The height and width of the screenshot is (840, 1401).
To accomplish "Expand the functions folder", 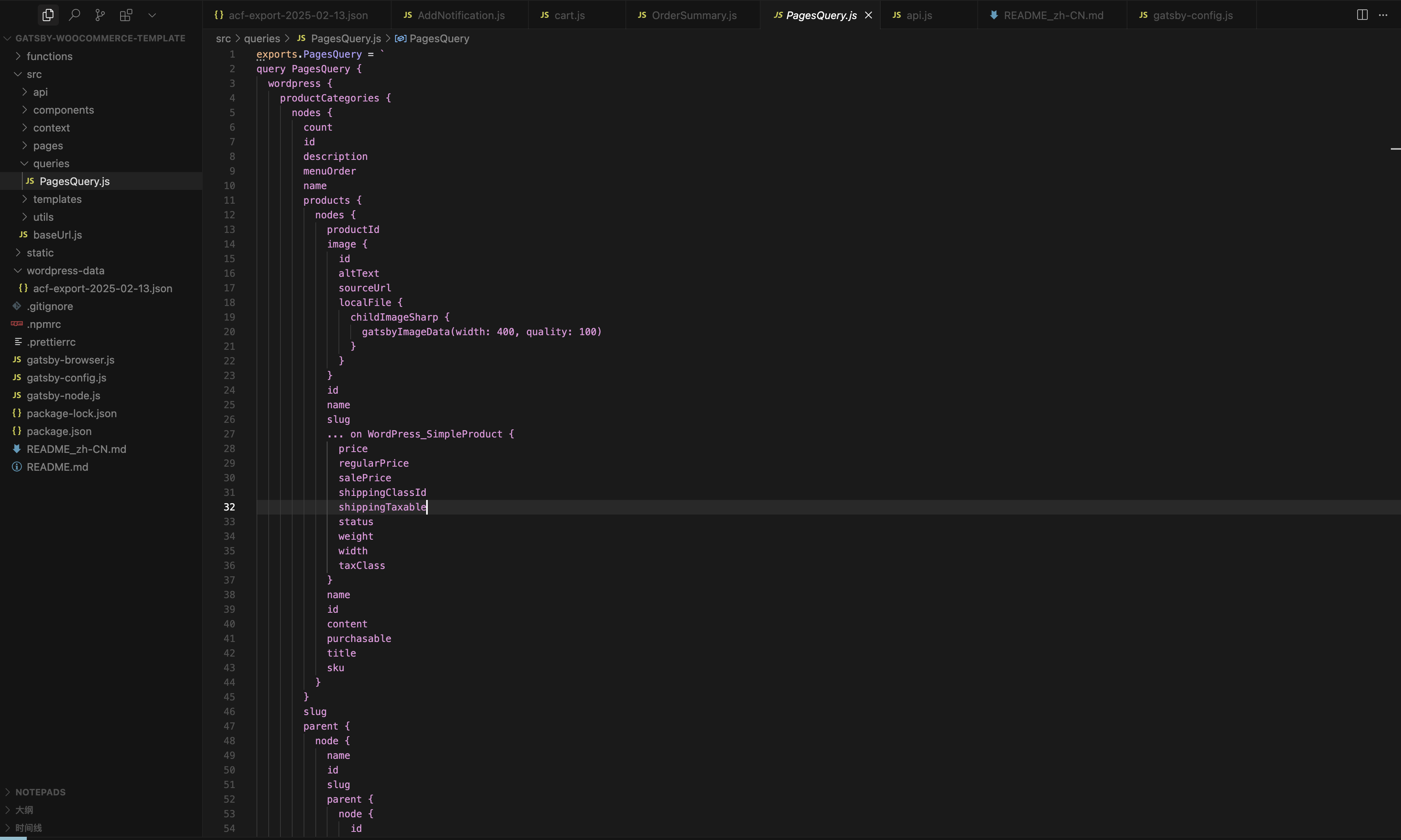I will (x=49, y=56).
